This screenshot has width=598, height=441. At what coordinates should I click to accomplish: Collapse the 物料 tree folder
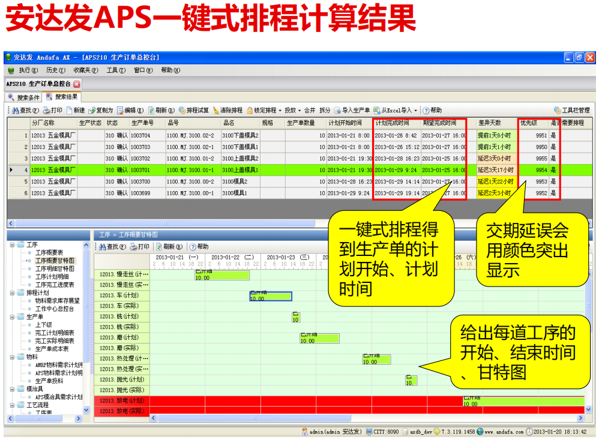[x=12, y=357]
